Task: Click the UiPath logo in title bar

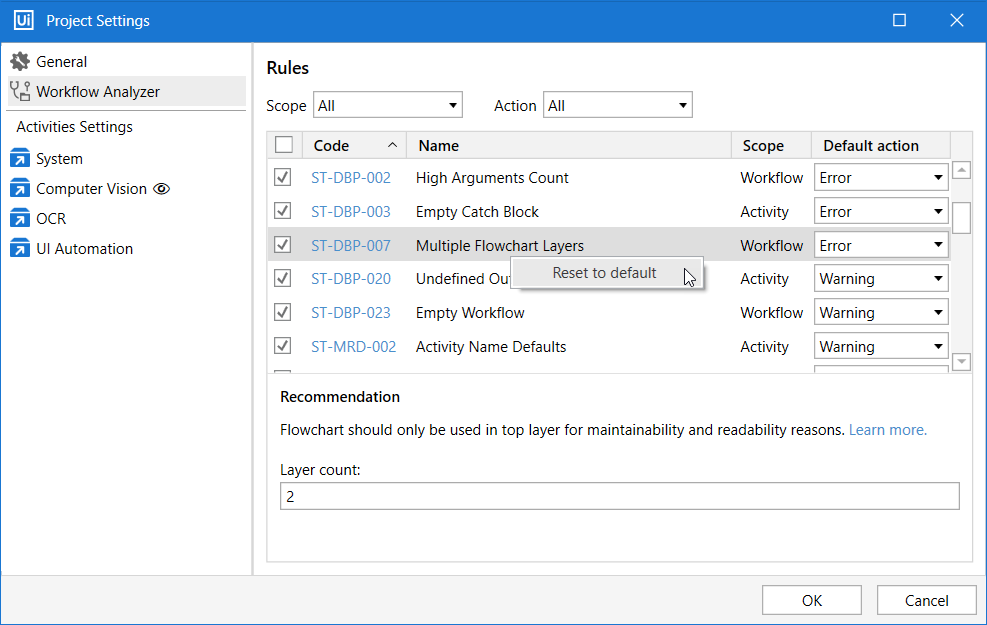Action: click(x=23, y=21)
